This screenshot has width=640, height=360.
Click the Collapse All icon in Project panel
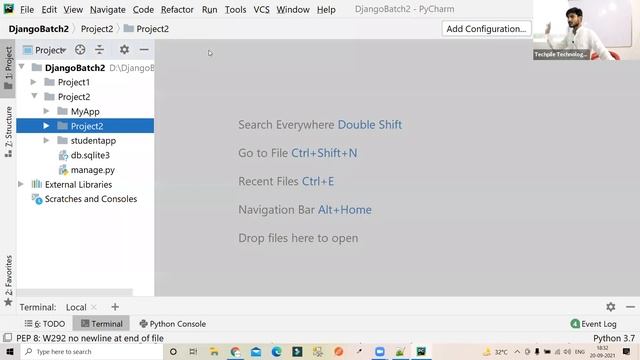[x=100, y=50]
